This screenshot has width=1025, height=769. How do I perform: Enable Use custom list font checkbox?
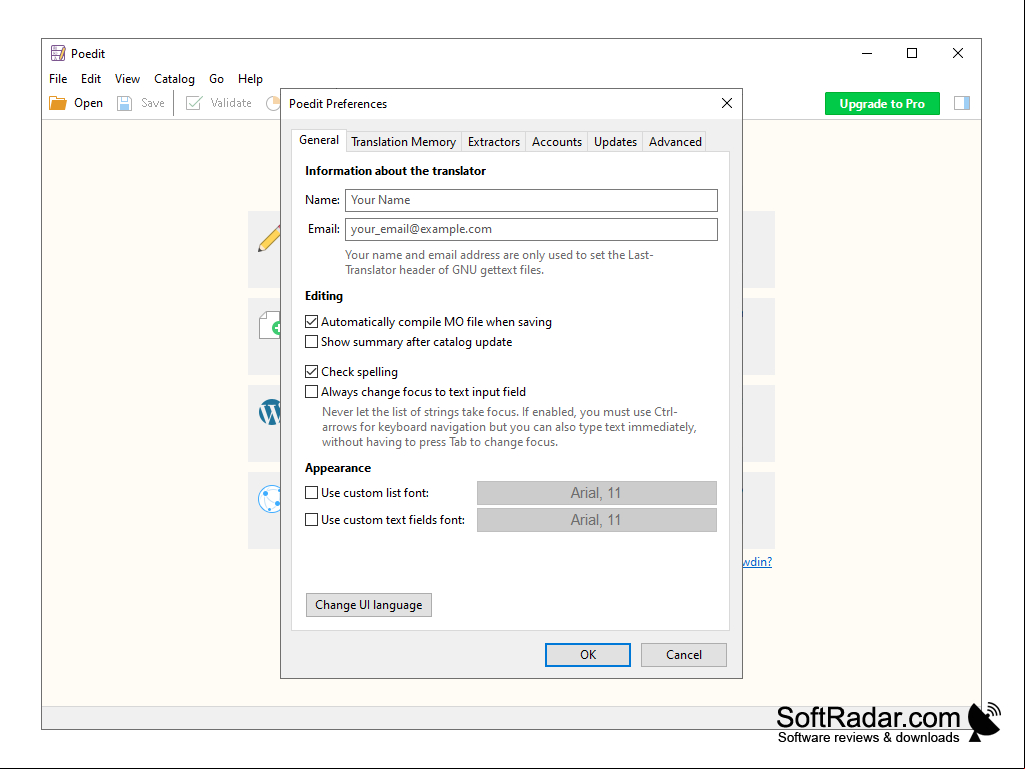click(x=312, y=493)
